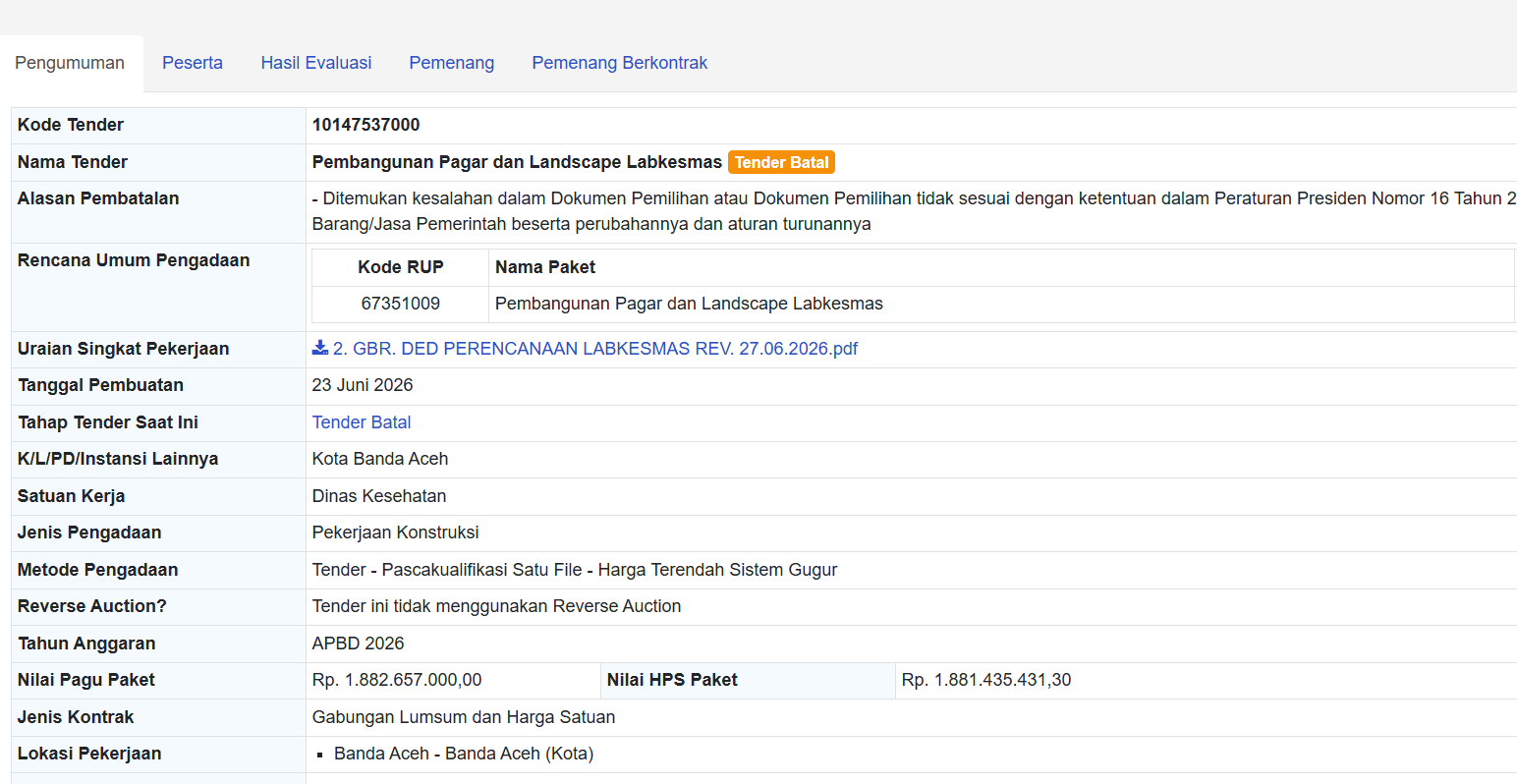Click the Metode Pengadaan value text
This screenshot has height=784, width=1517.
coord(575,570)
